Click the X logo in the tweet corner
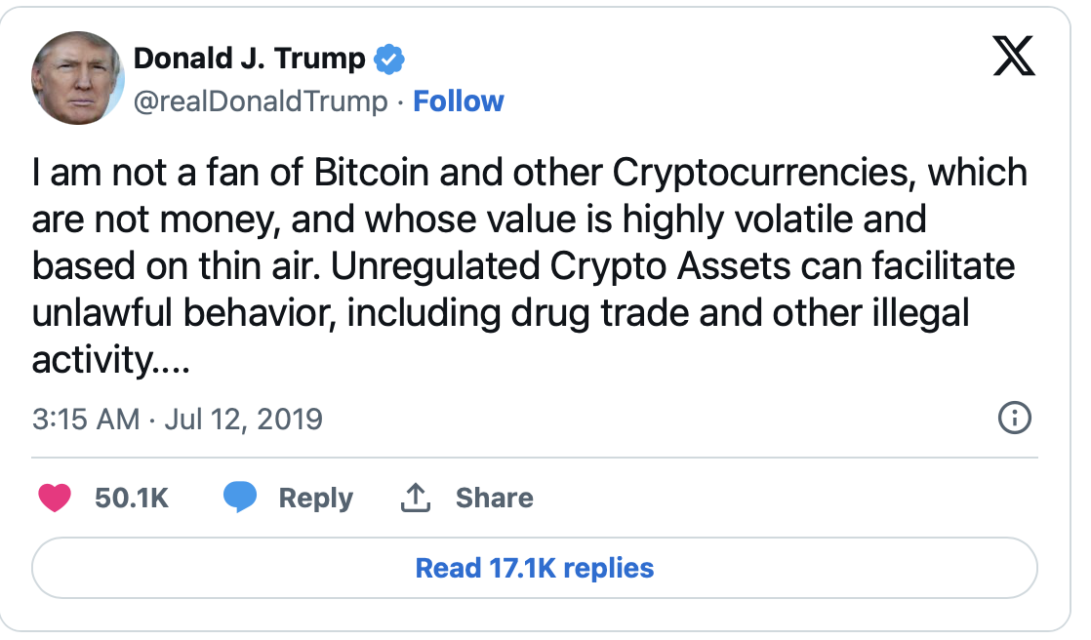Screen dimensions: 1091x640 [x=1014, y=56]
